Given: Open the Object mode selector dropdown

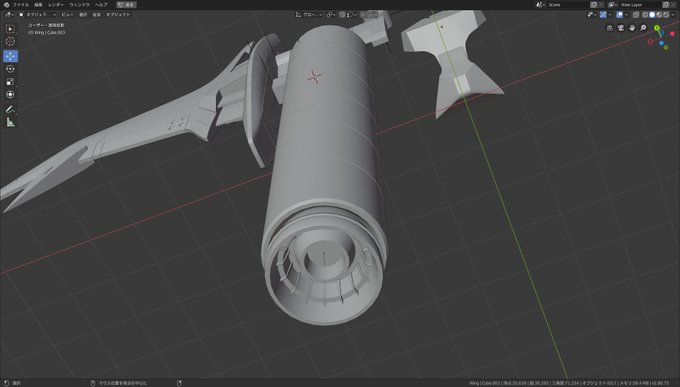Looking at the screenshot, I should tap(37, 15).
